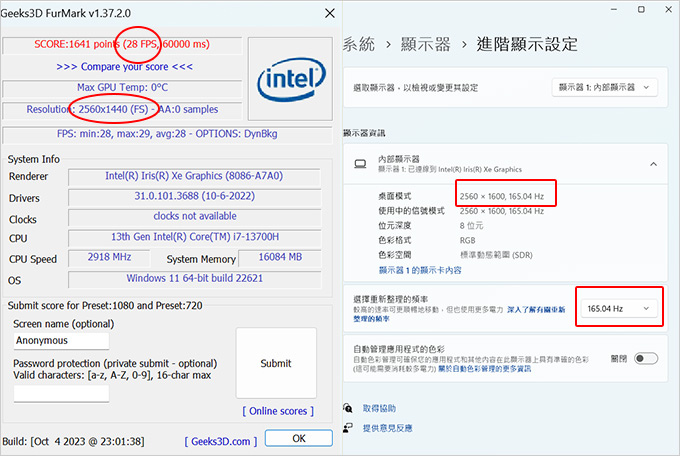
Task: Open display 1 adapter properties link
Action: [x=420, y=270]
